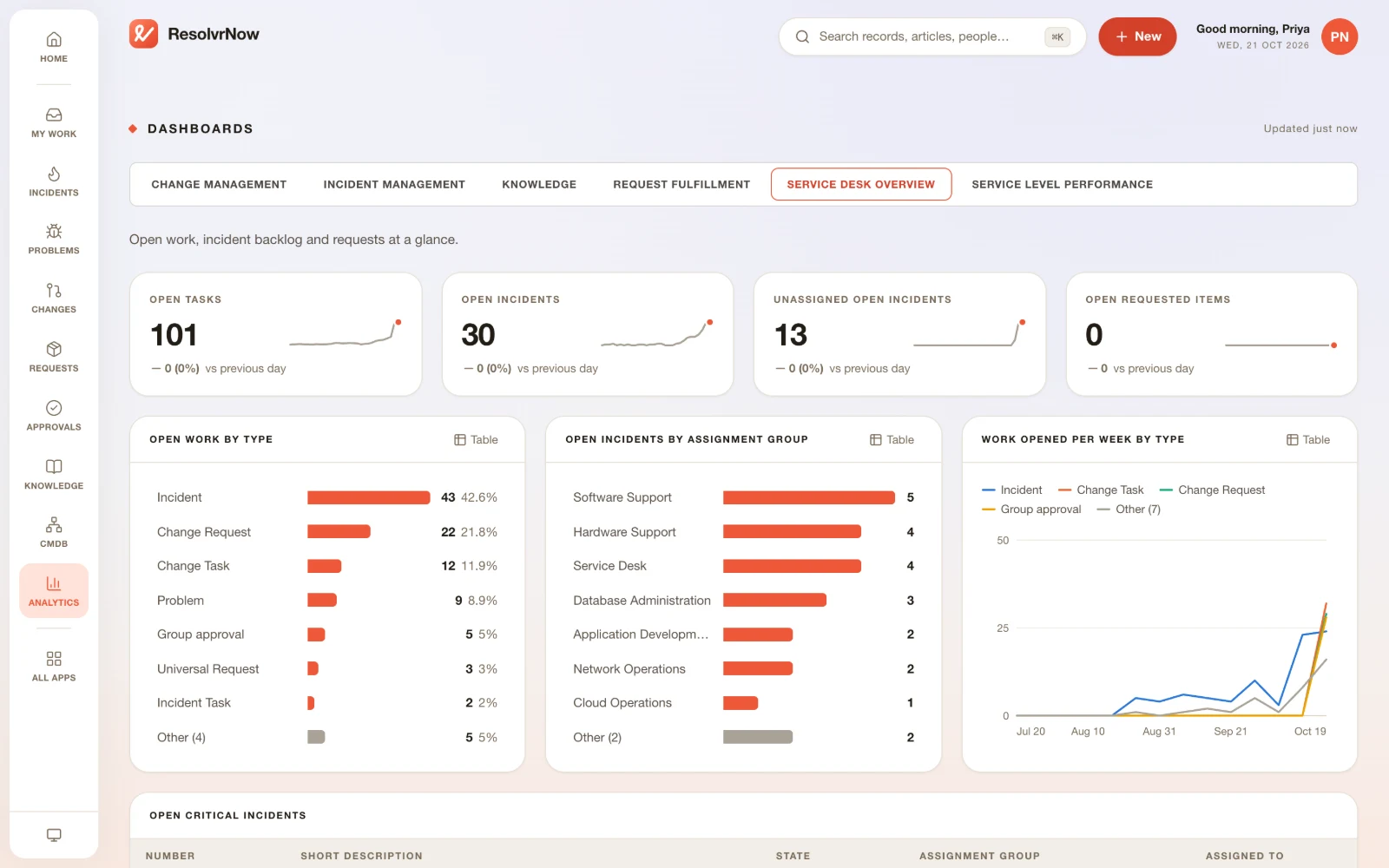Image resolution: width=1389 pixels, height=868 pixels.
Task: Open All Apps grid icon
Action: 54,659
